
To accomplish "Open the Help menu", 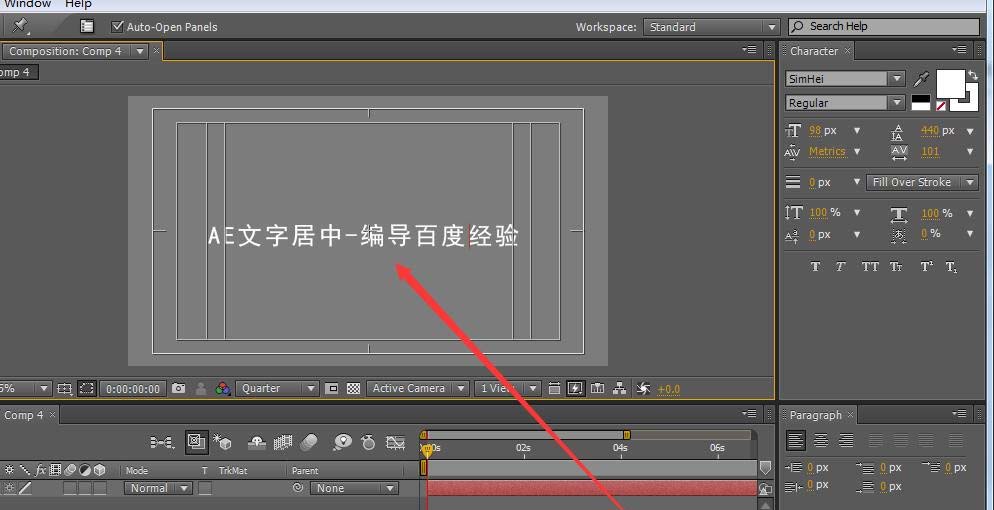I will click(78, 4).
